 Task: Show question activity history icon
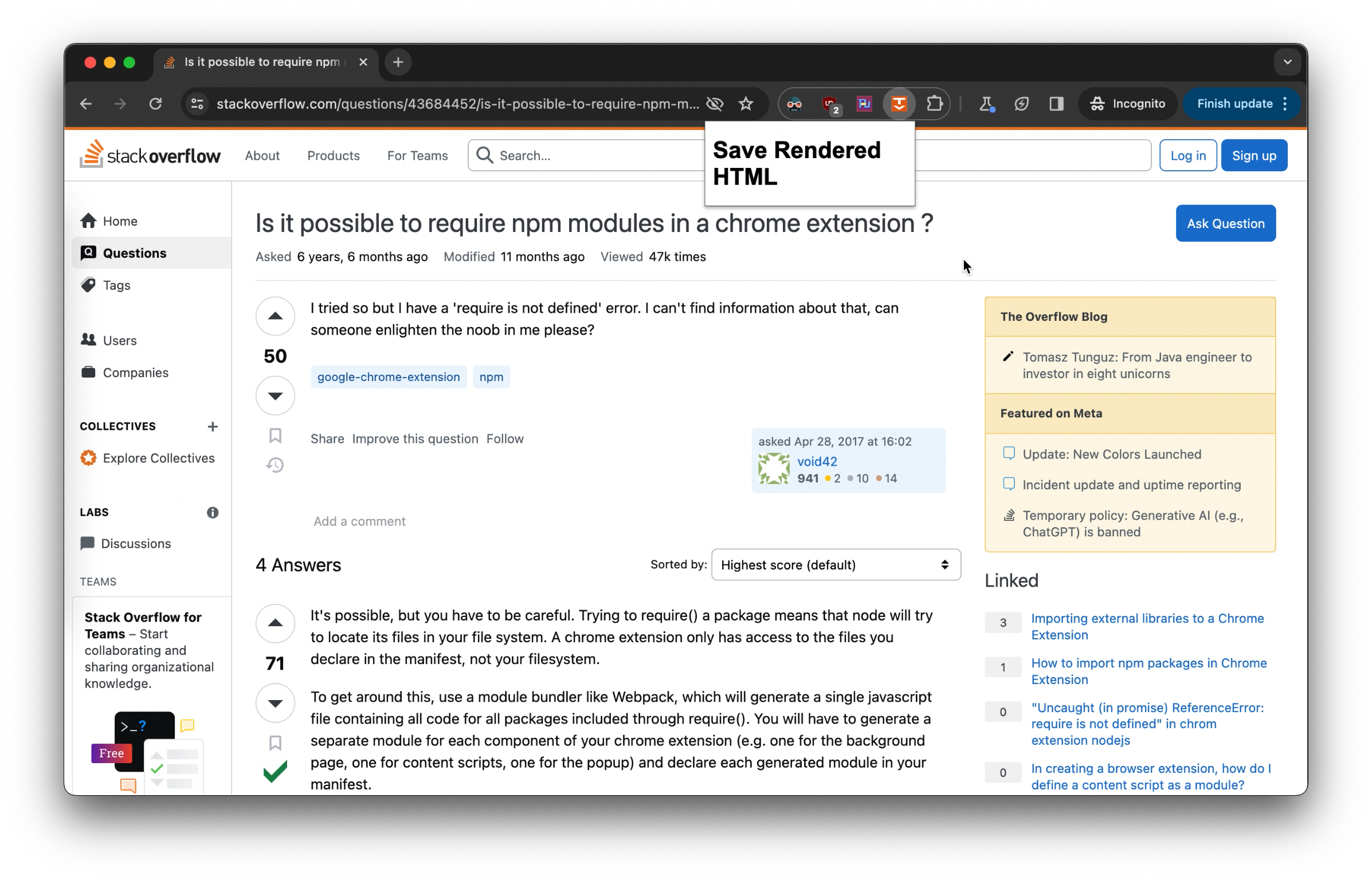pyautogui.click(x=275, y=465)
